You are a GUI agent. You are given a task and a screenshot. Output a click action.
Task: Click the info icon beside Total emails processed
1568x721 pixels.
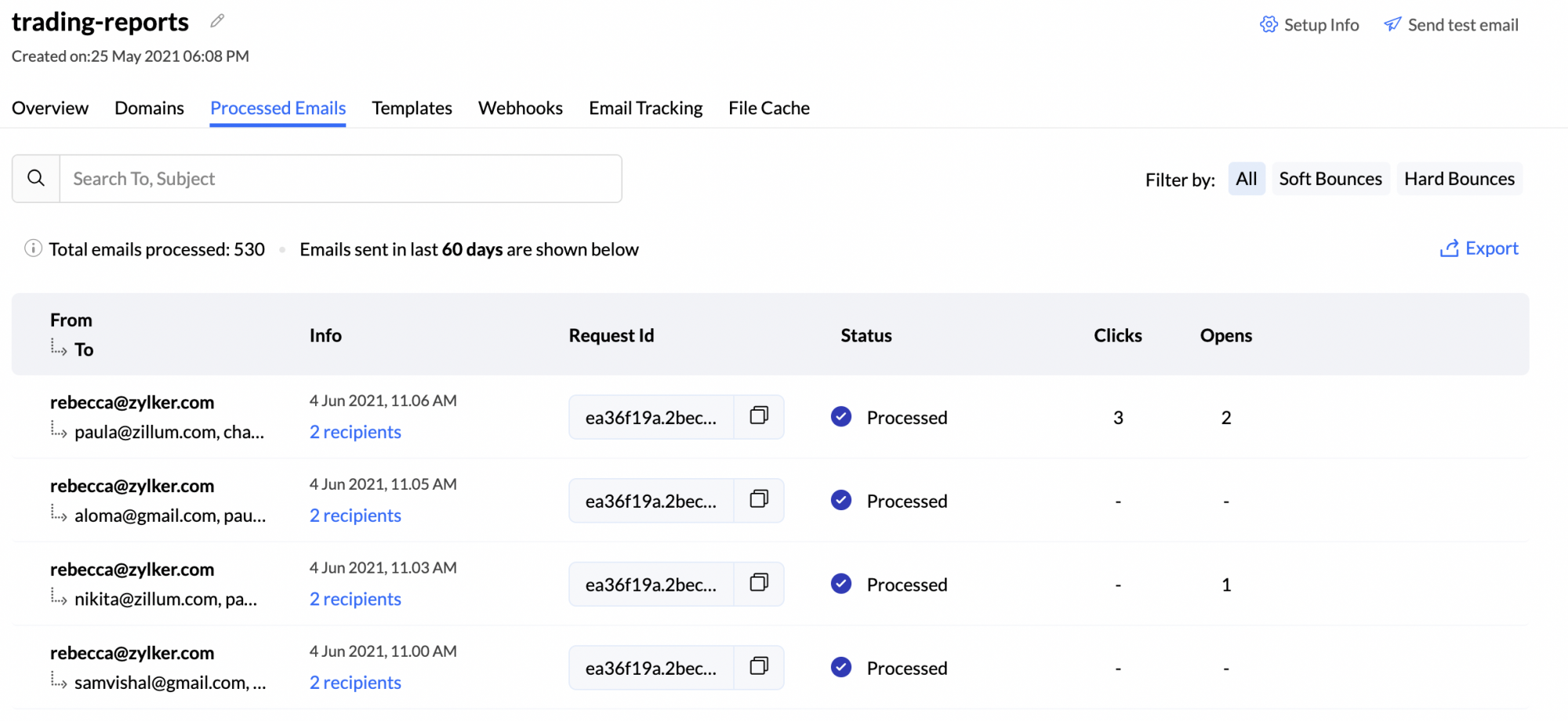pyautogui.click(x=33, y=248)
